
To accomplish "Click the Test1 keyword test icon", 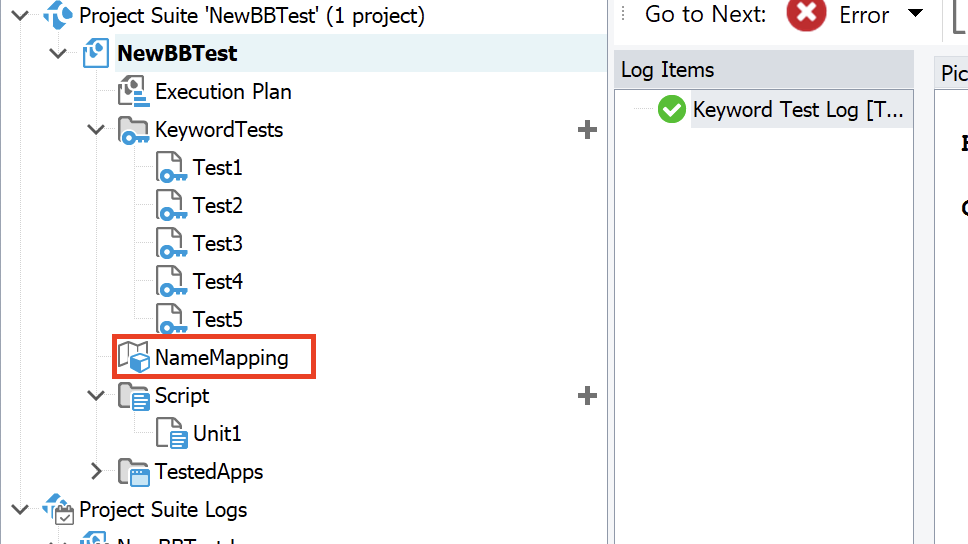I will pyautogui.click(x=171, y=168).
